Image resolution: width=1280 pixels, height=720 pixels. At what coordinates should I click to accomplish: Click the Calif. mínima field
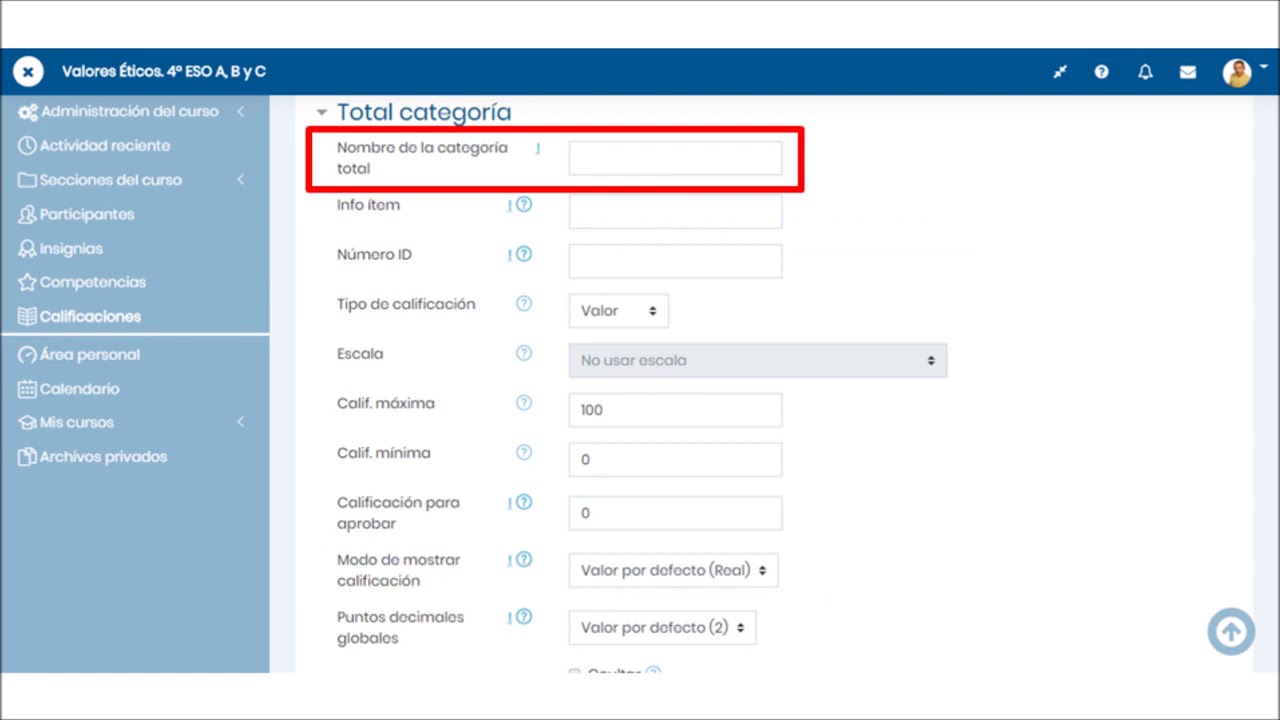[x=675, y=460]
